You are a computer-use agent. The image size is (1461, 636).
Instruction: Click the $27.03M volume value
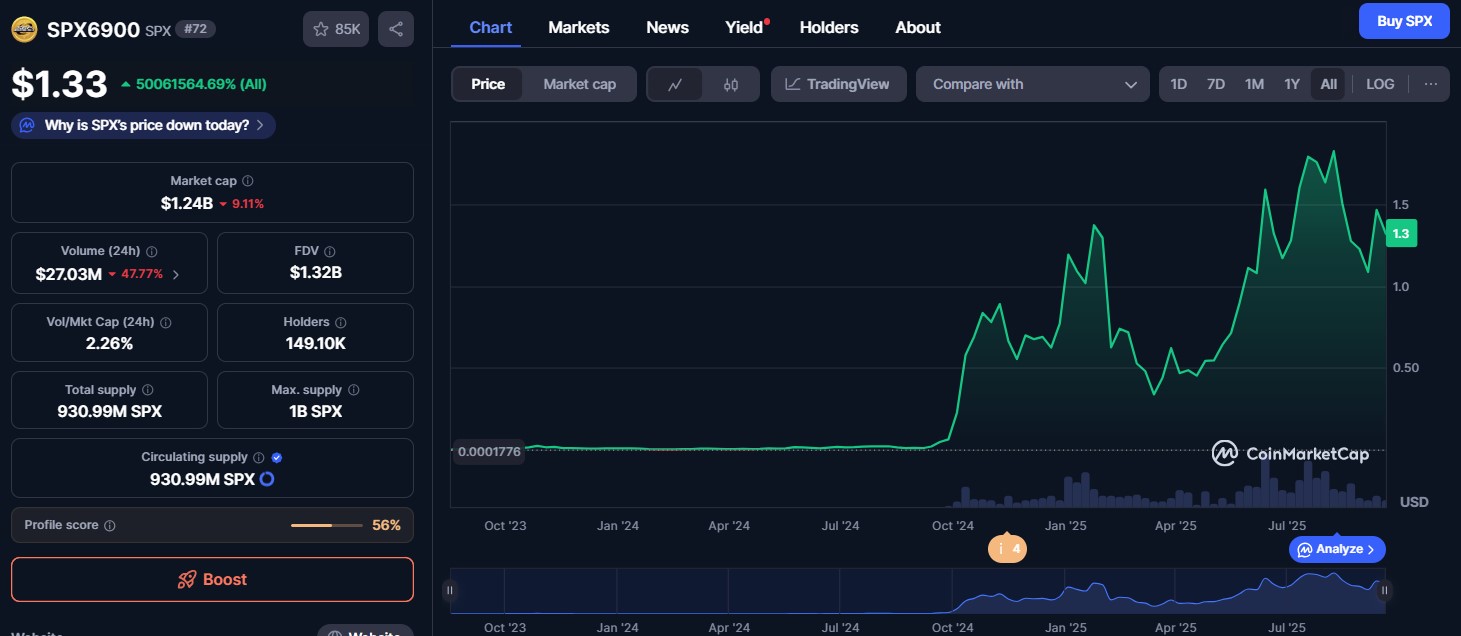69,274
